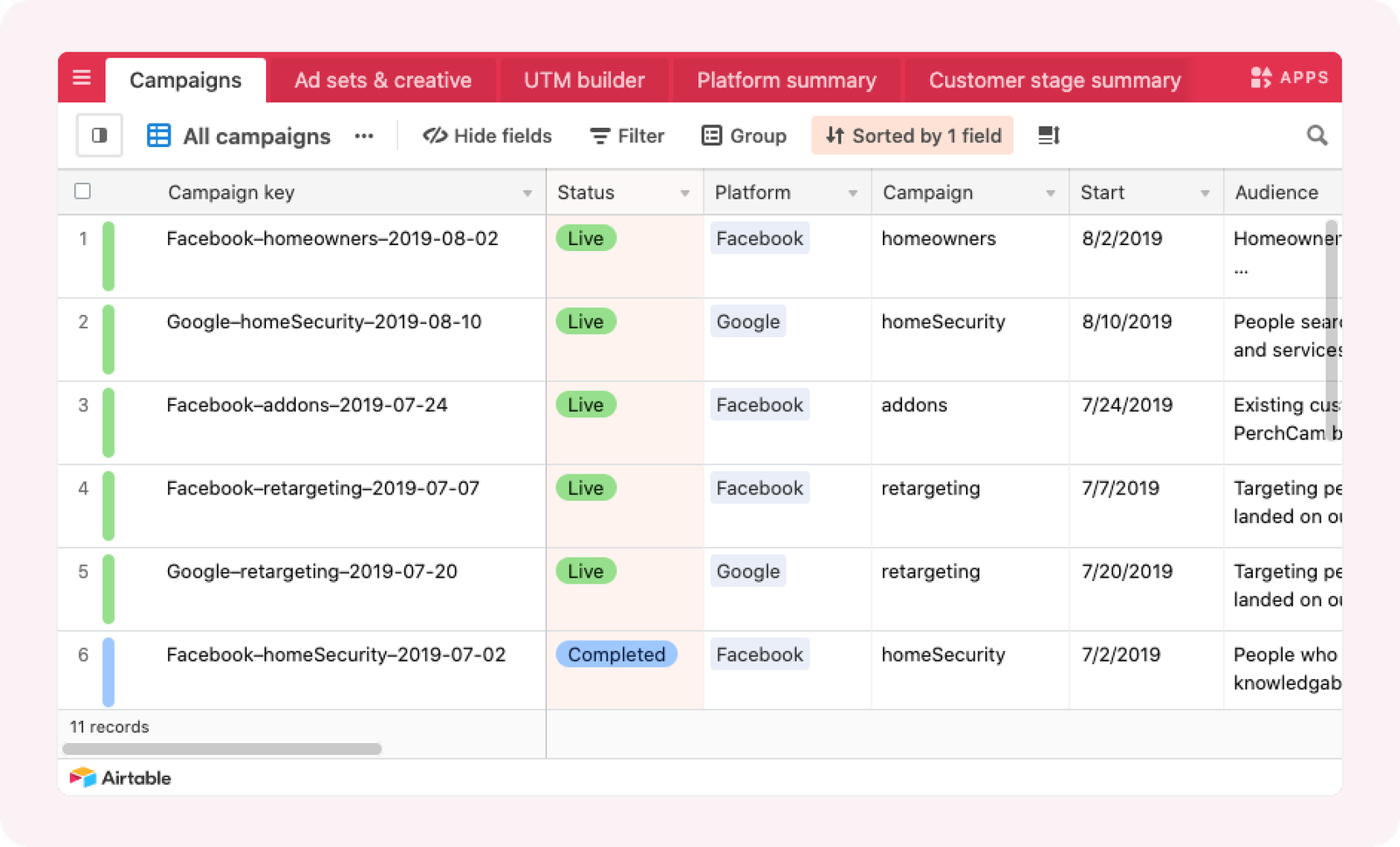Tick the select-all rows checkbox

tap(83, 191)
